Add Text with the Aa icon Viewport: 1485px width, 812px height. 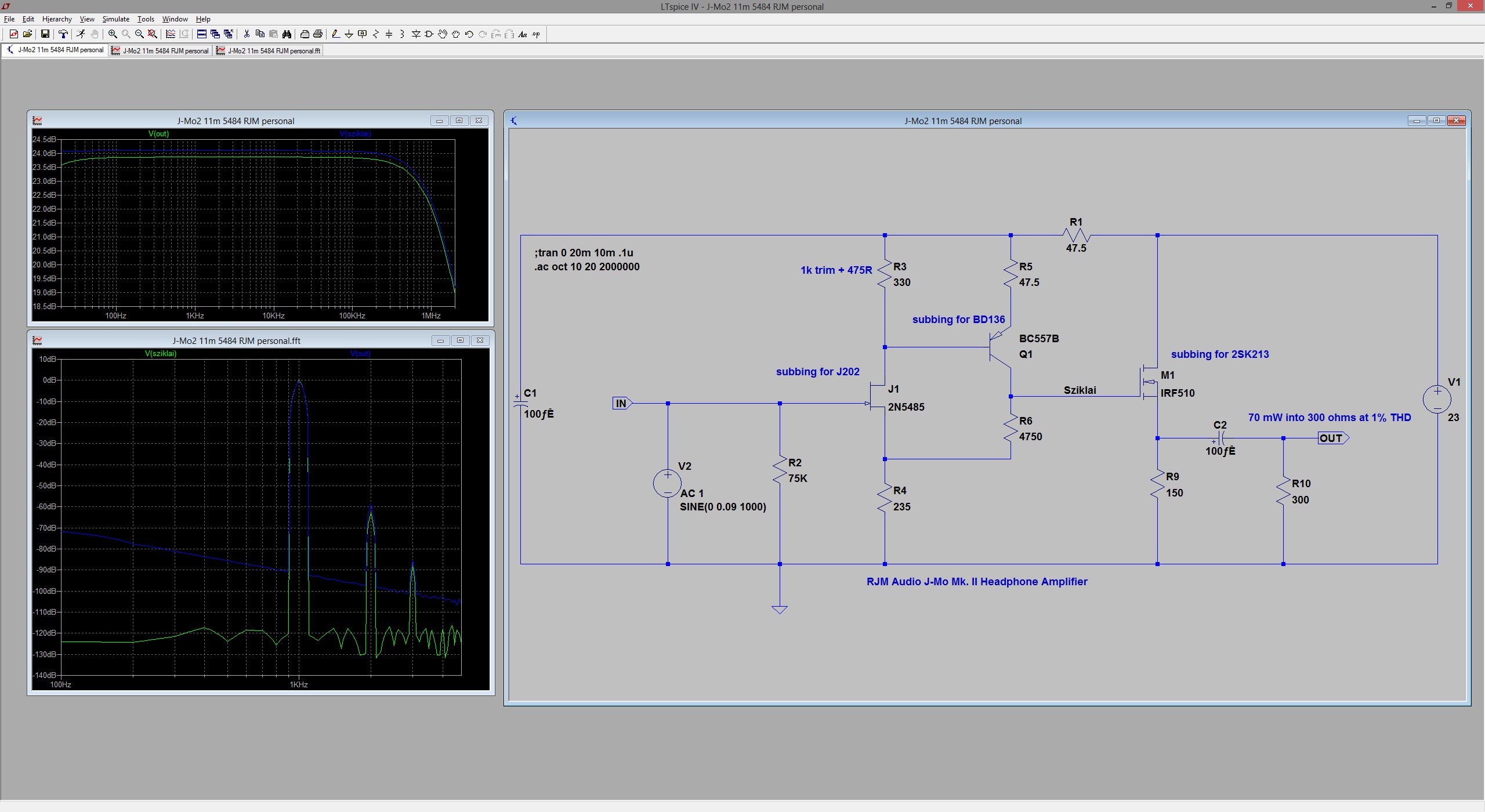click(x=523, y=34)
